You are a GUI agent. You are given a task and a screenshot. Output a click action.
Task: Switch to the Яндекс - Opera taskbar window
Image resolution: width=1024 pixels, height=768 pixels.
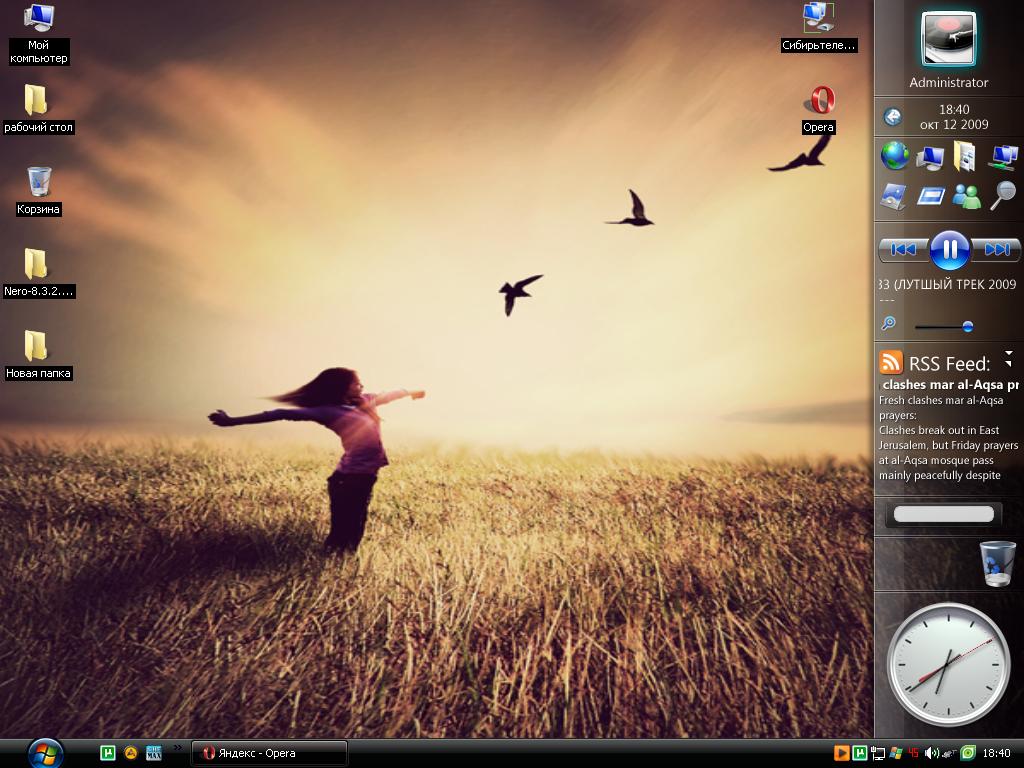coord(268,753)
